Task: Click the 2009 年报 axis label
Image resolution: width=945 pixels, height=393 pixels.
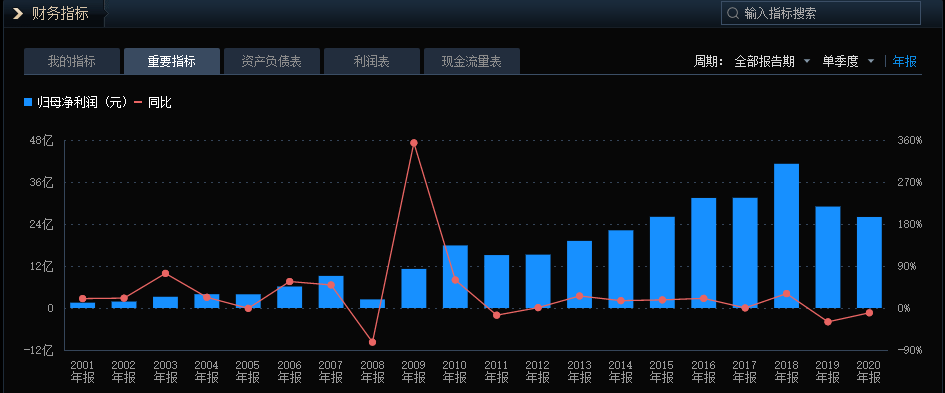Action: (413, 371)
